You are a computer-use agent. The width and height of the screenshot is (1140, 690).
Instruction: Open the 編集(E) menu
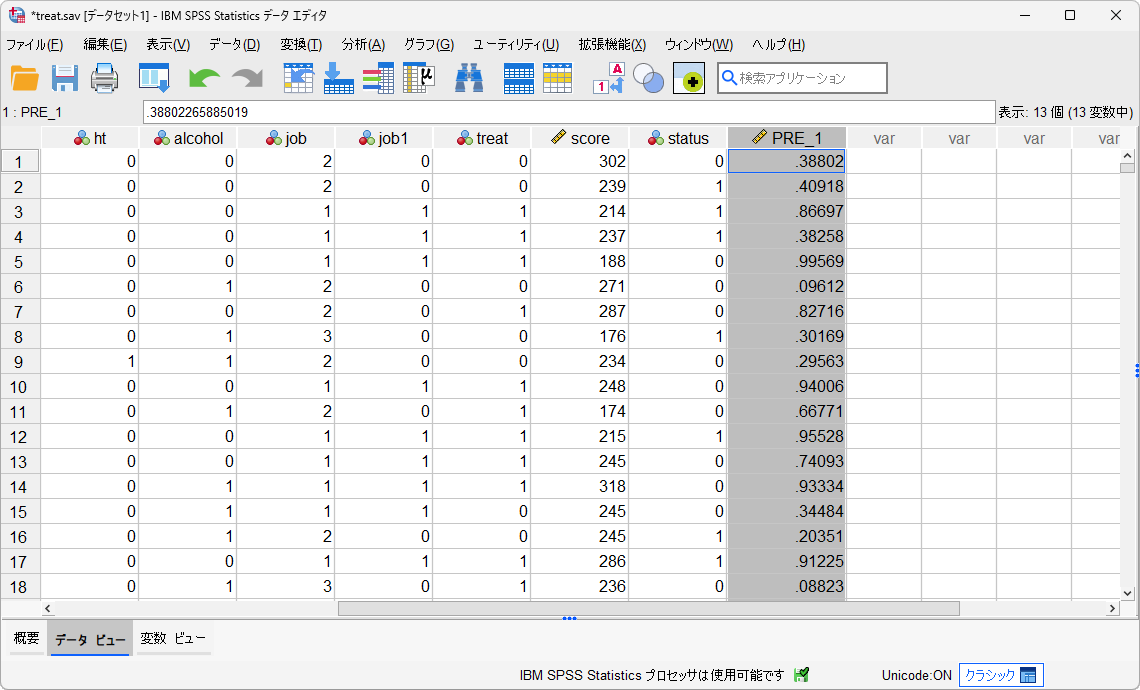point(105,45)
